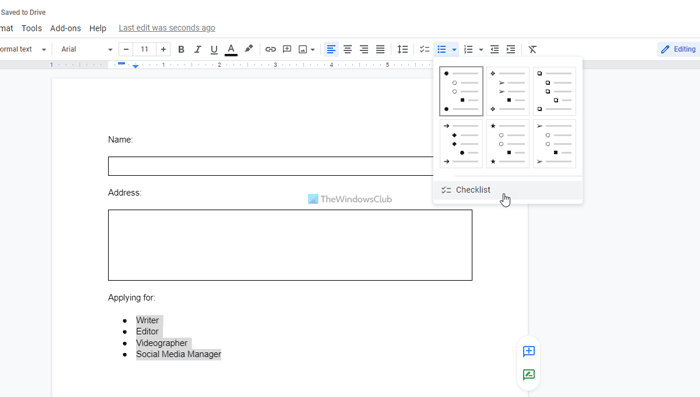The width and height of the screenshot is (700, 397).
Task: Decrease the font size
Action: (126, 50)
